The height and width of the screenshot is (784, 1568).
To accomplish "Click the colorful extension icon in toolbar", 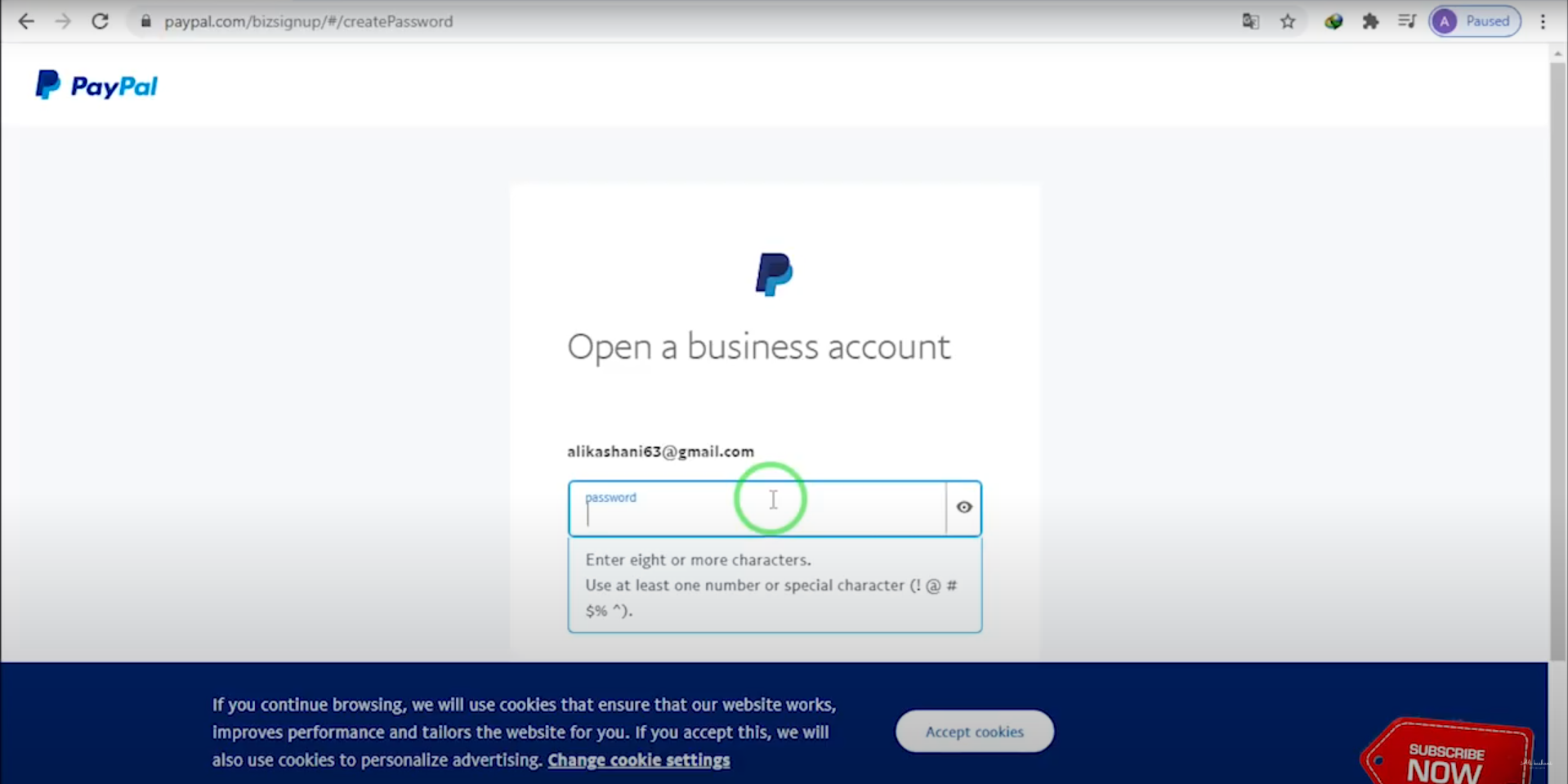I will click(x=1333, y=21).
